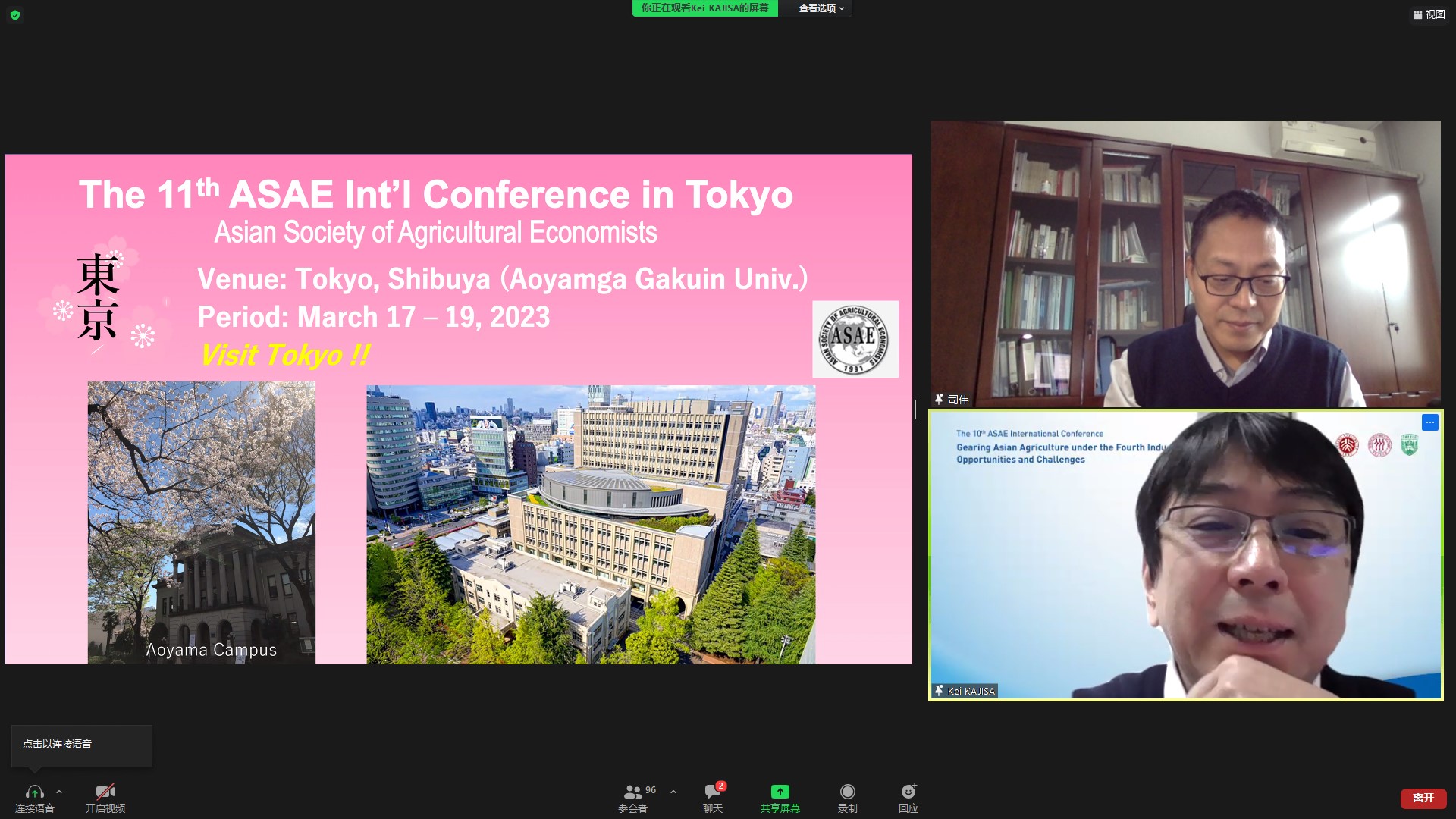
Task: Select the Kei KAJISA participant video tile
Action: point(1186,555)
